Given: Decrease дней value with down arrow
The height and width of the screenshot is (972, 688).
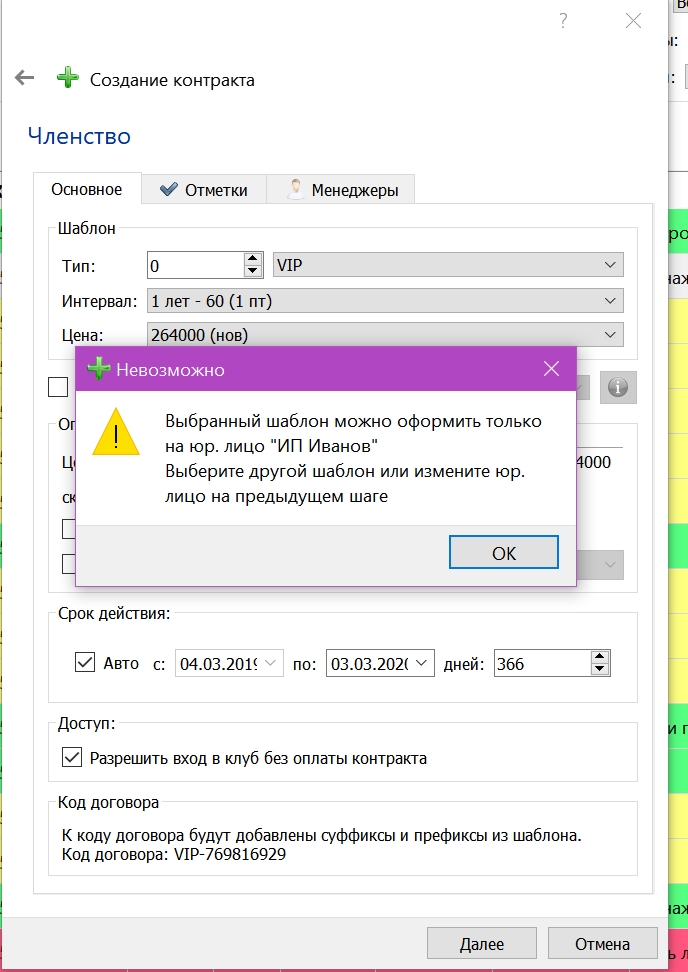Looking at the screenshot, I should [x=599, y=669].
